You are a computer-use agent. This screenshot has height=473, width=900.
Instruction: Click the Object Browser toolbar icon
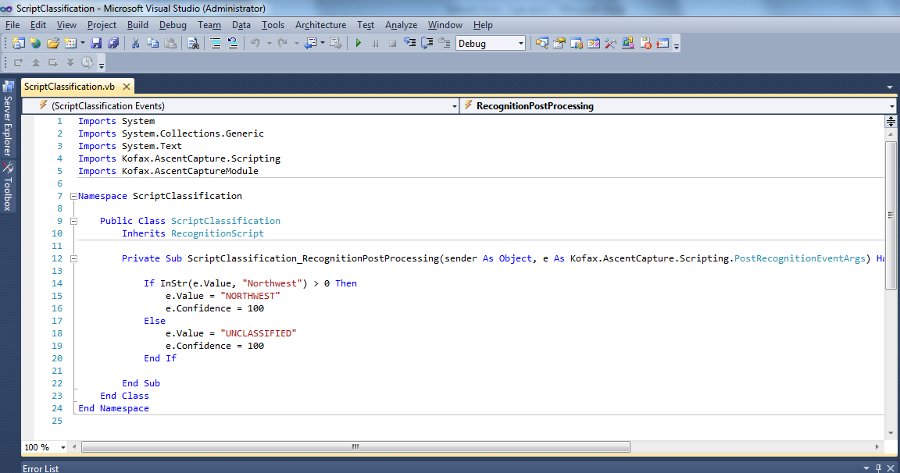click(x=593, y=44)
